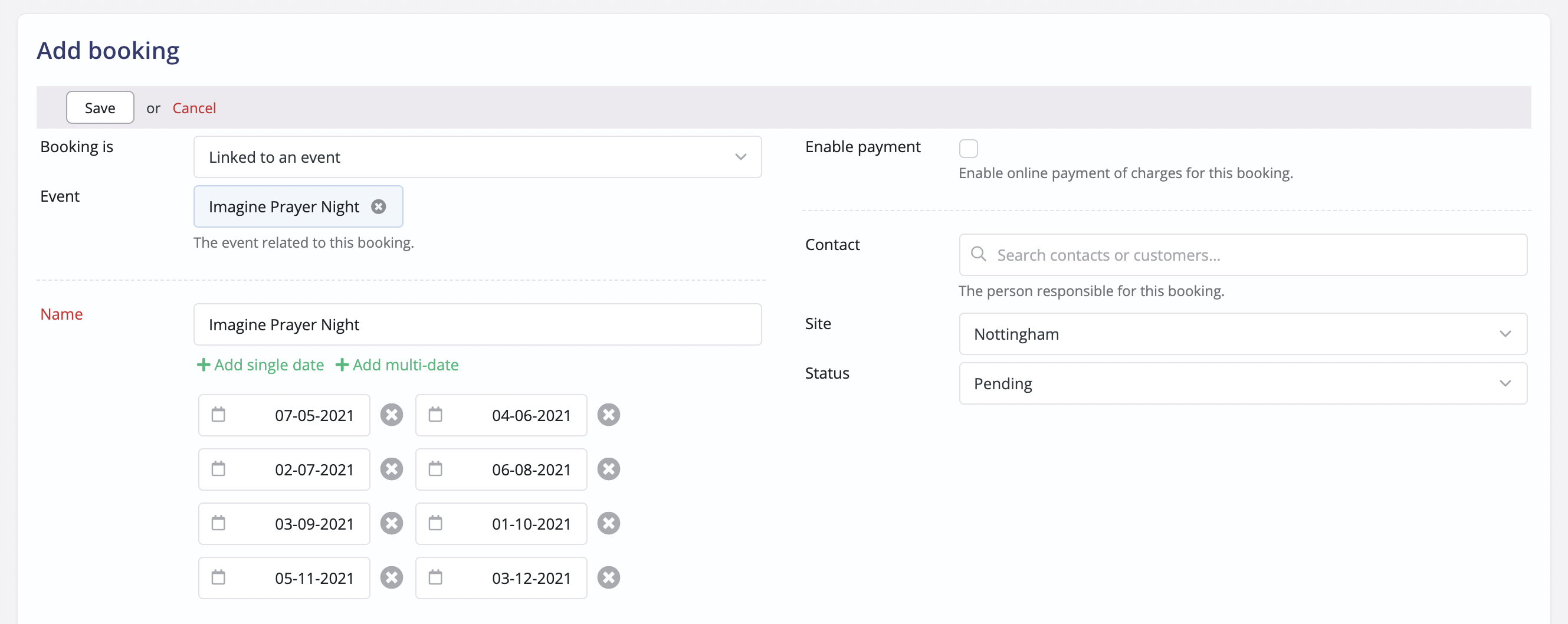Enable online payment for this booking
The height and width of the screenshot is (624, 1568).
coord(969,148)
